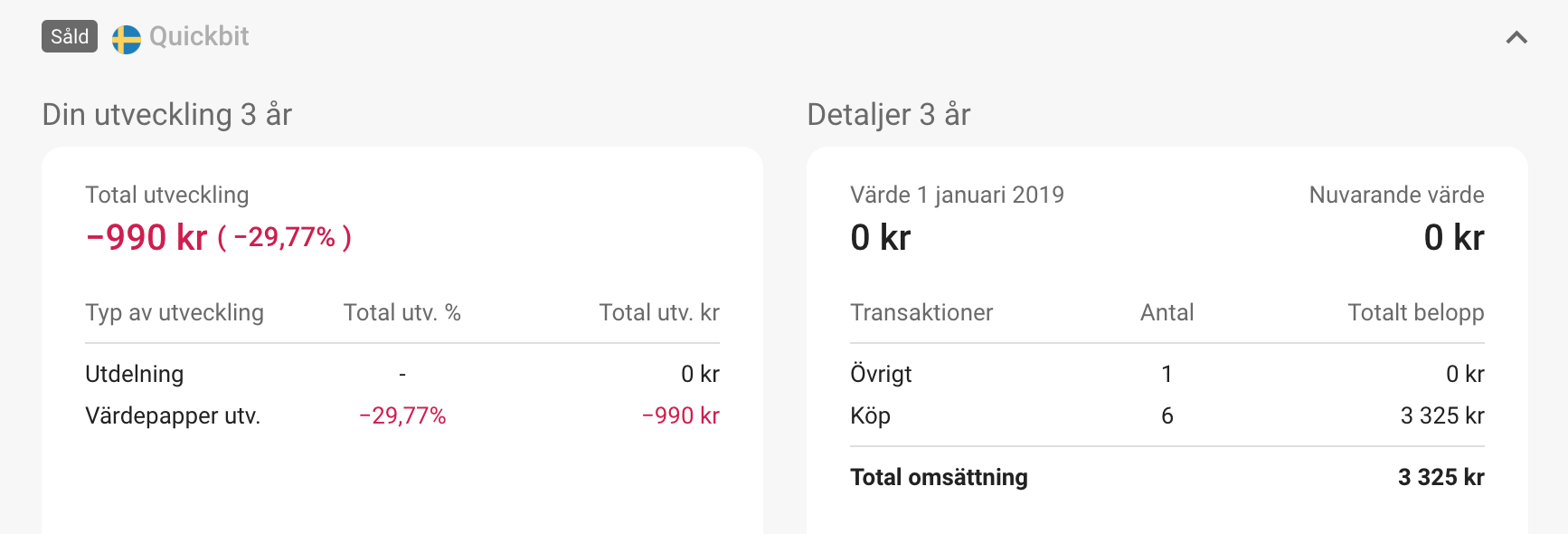
Task: Select the Värdepapper utv. row
Action: [x=402, y=415]
